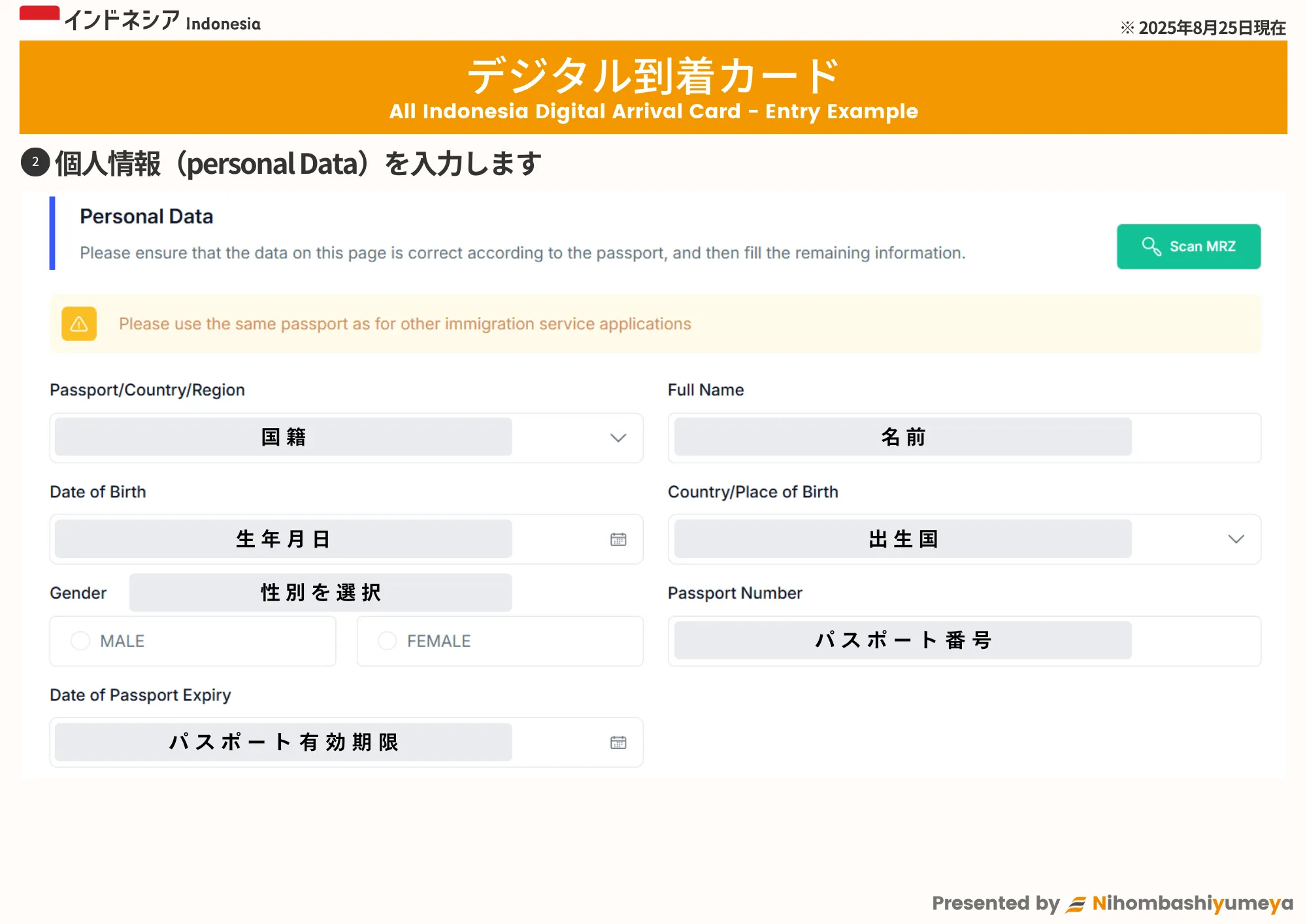Open the 国籍 nationality combo box
1307x924 pixels.
click(x=283, y=437)
